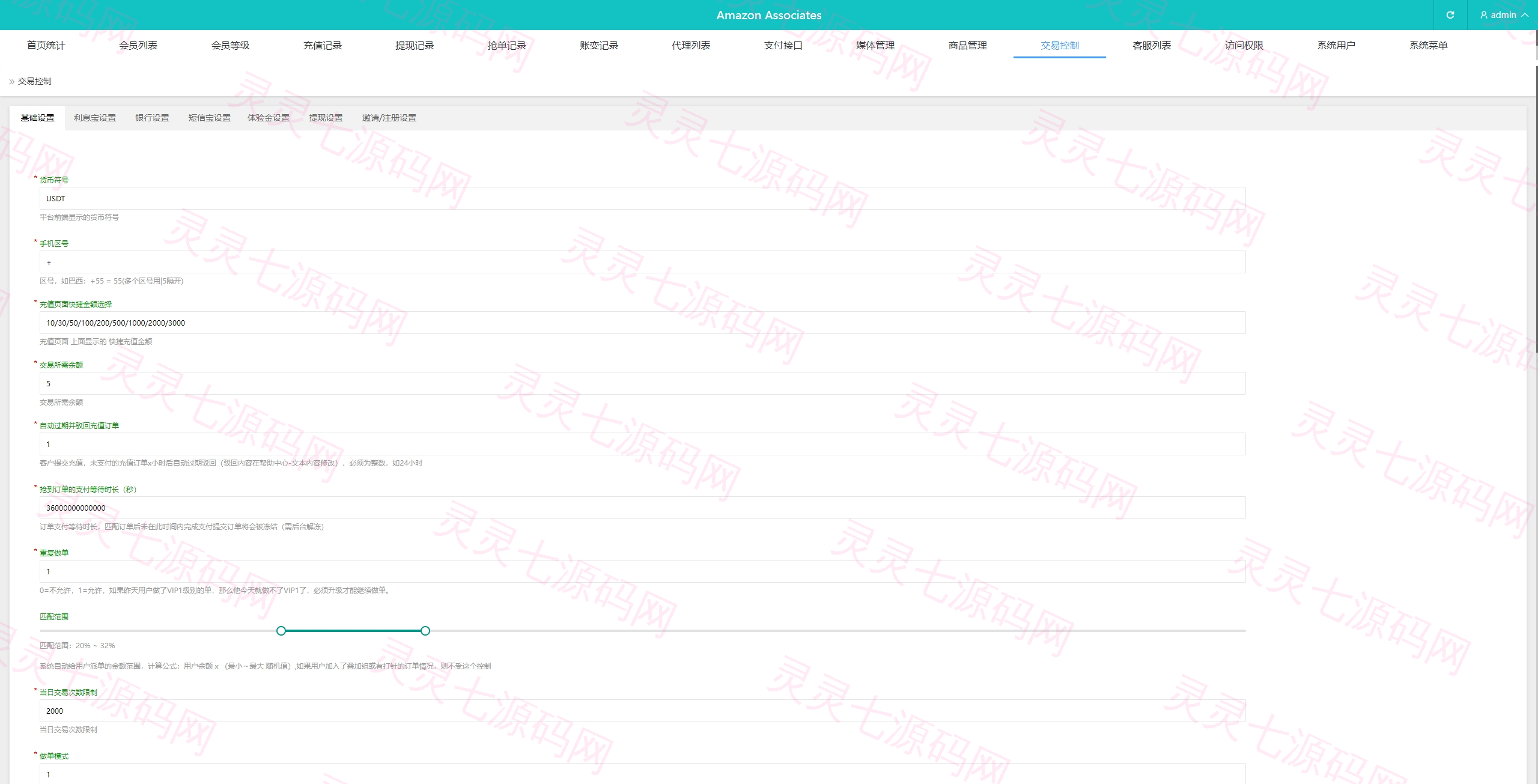Click the 货币符号 field containing USDT
Viewport: 1538px width, 784px height.
[x=643, y=198]
